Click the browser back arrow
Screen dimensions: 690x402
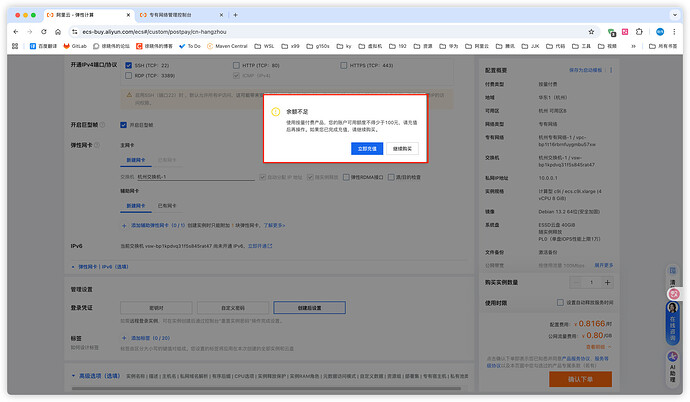[x=15, y=32]
